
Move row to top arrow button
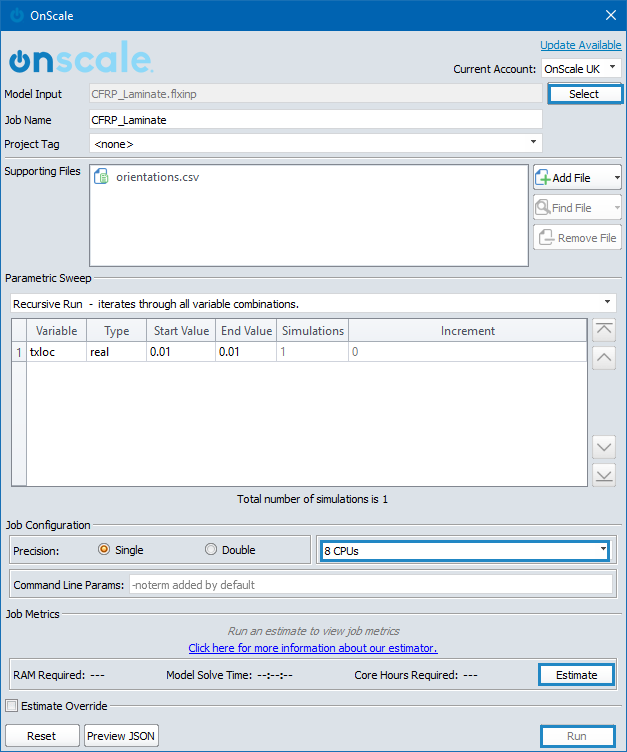603,330
